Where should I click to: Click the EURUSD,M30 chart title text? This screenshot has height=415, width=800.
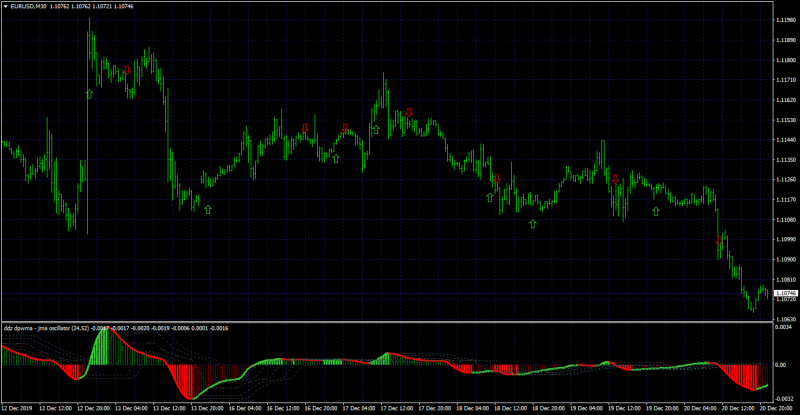[x=29, y=7]
